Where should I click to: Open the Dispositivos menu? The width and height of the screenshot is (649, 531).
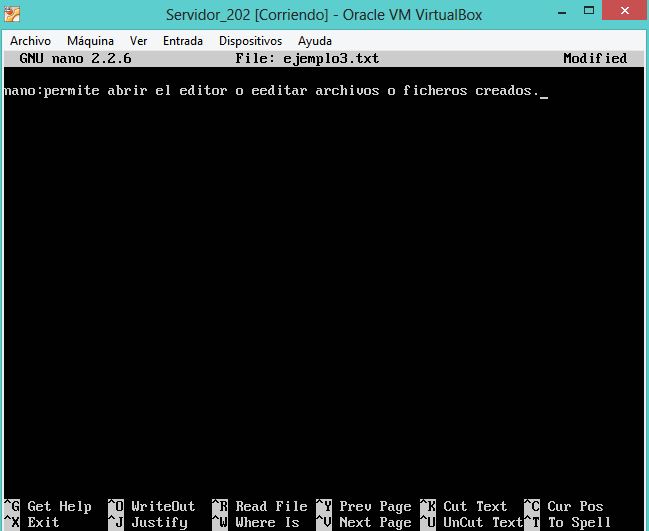tap(250, 41)
